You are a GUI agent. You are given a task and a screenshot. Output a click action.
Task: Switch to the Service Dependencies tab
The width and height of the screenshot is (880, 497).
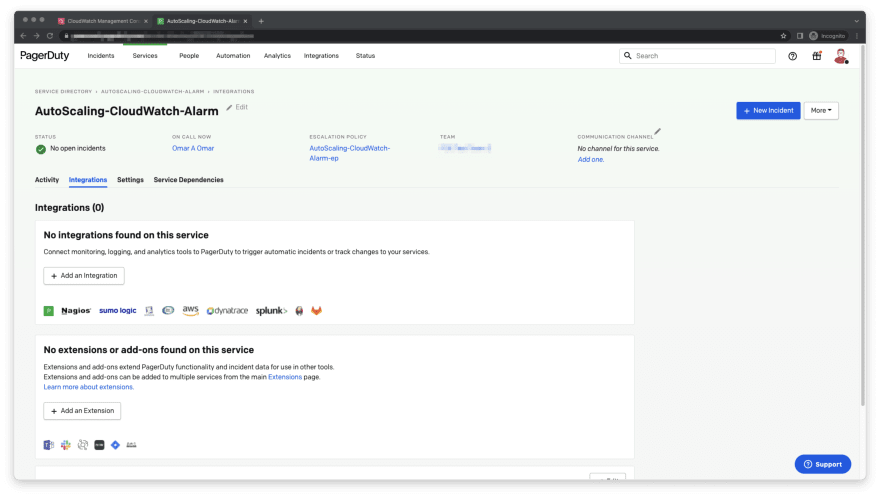coord(189,180)
